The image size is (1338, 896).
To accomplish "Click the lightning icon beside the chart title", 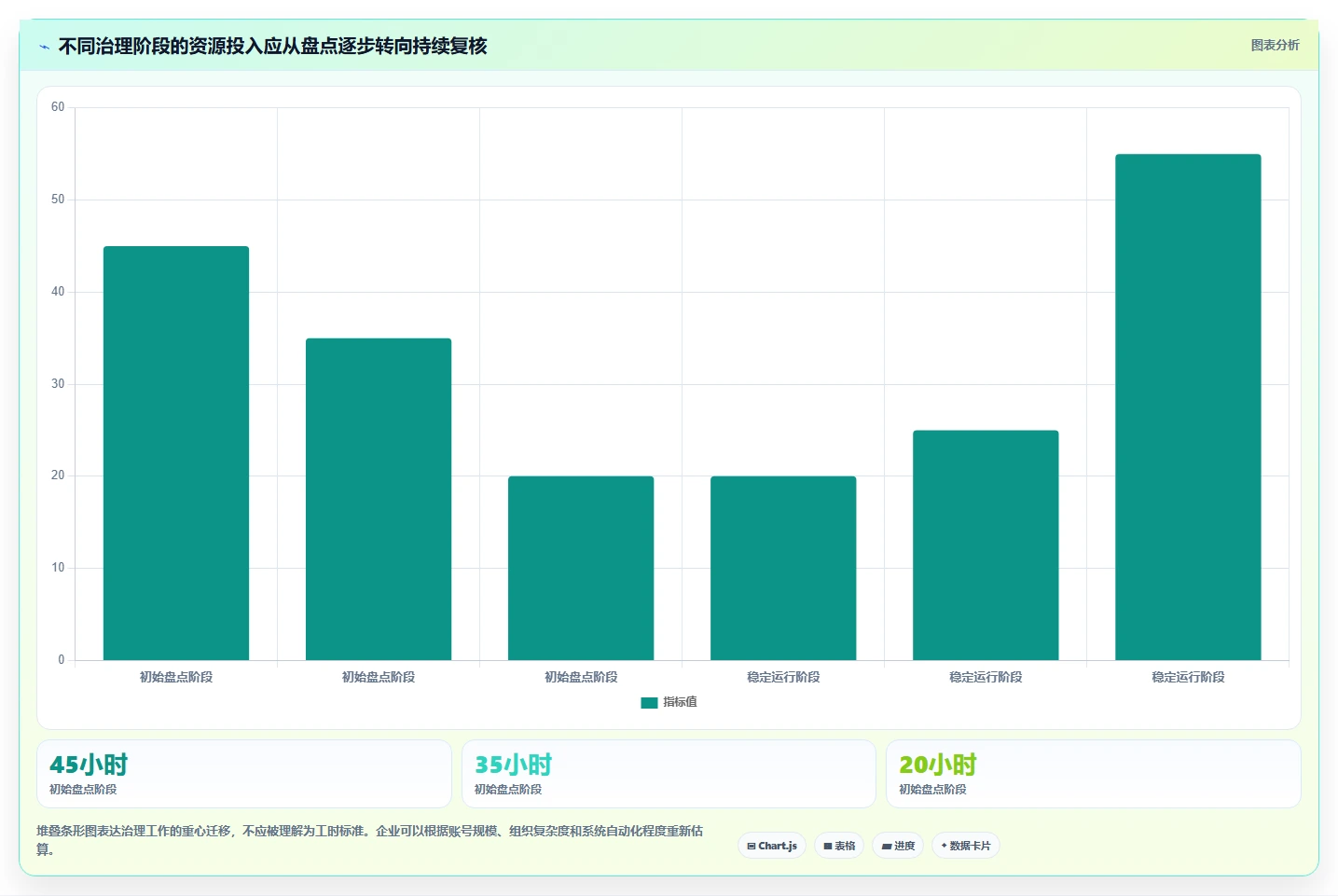I will [x=44, y=47].
